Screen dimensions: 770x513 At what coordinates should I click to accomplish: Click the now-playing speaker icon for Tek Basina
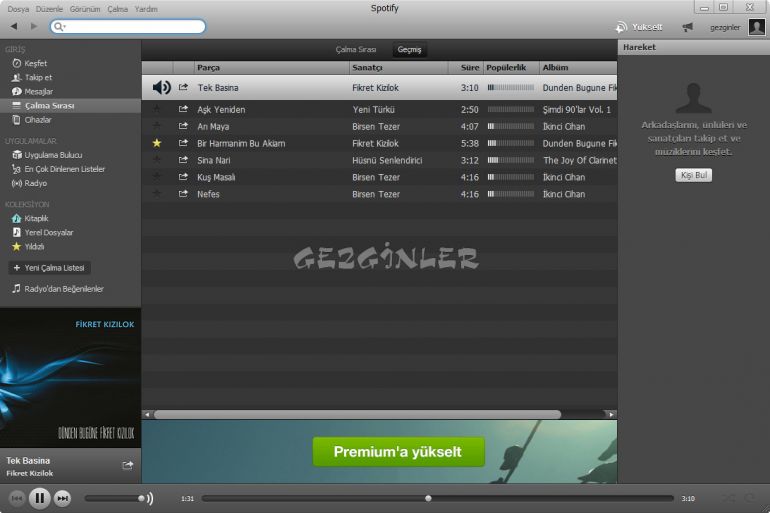click(x=161, y=87)
